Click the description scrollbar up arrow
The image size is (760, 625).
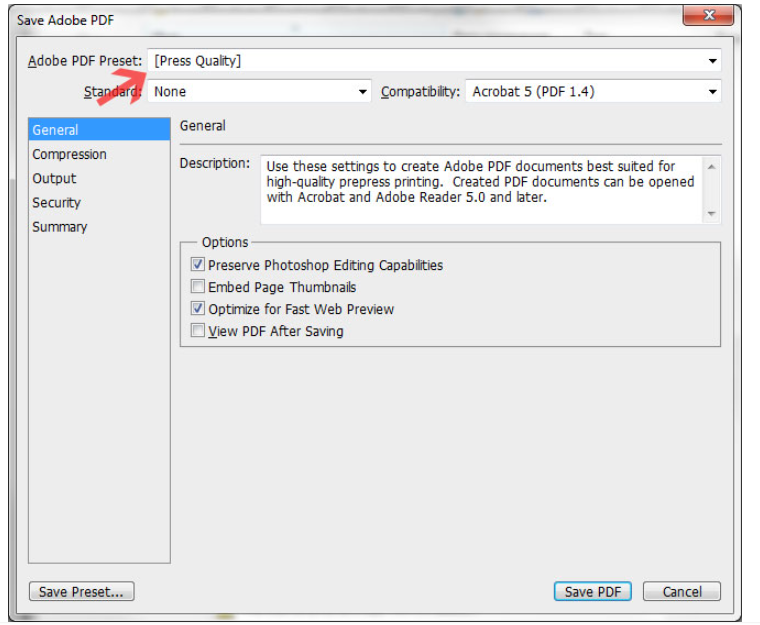(x=711, y=167)
